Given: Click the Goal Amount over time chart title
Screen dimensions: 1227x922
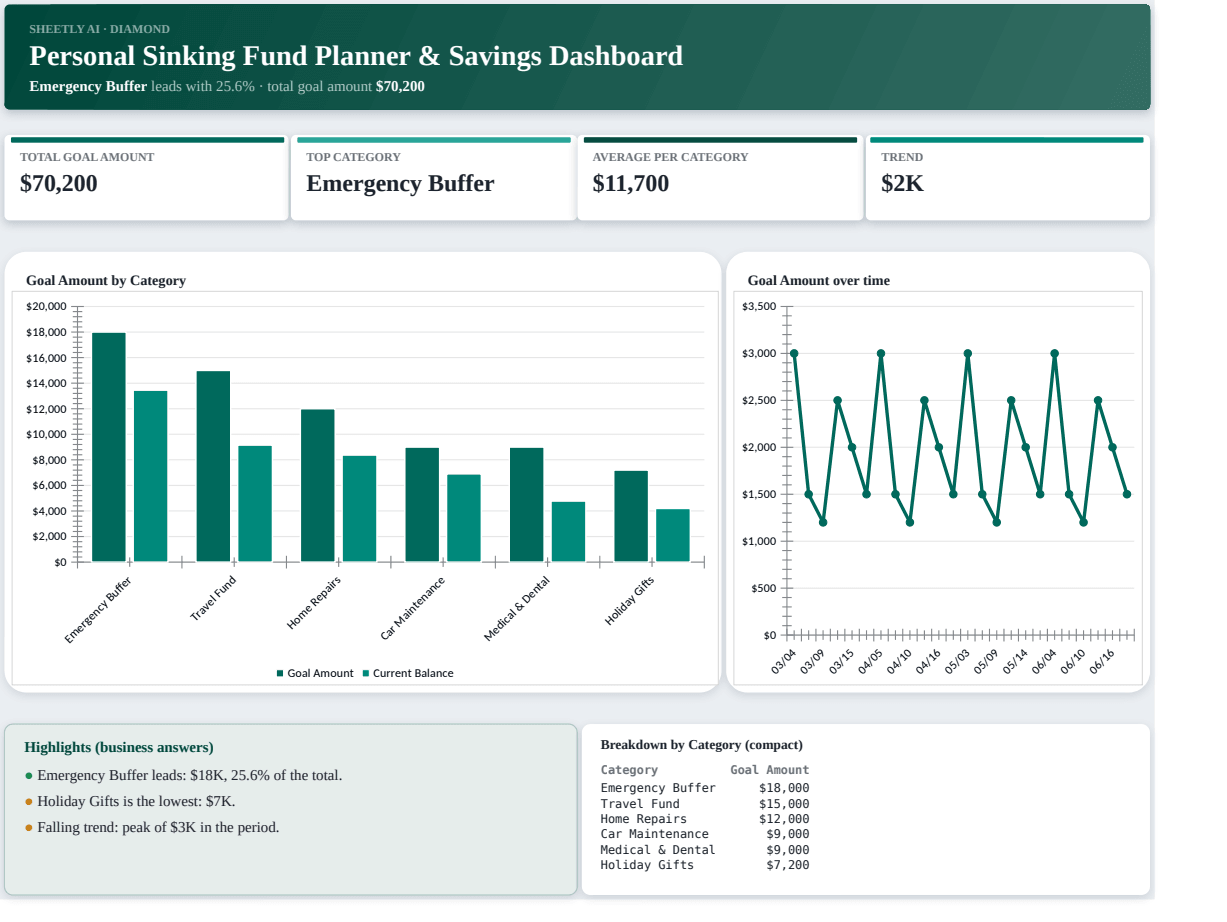Looking at the screenshot, I should tap(818, 280).
